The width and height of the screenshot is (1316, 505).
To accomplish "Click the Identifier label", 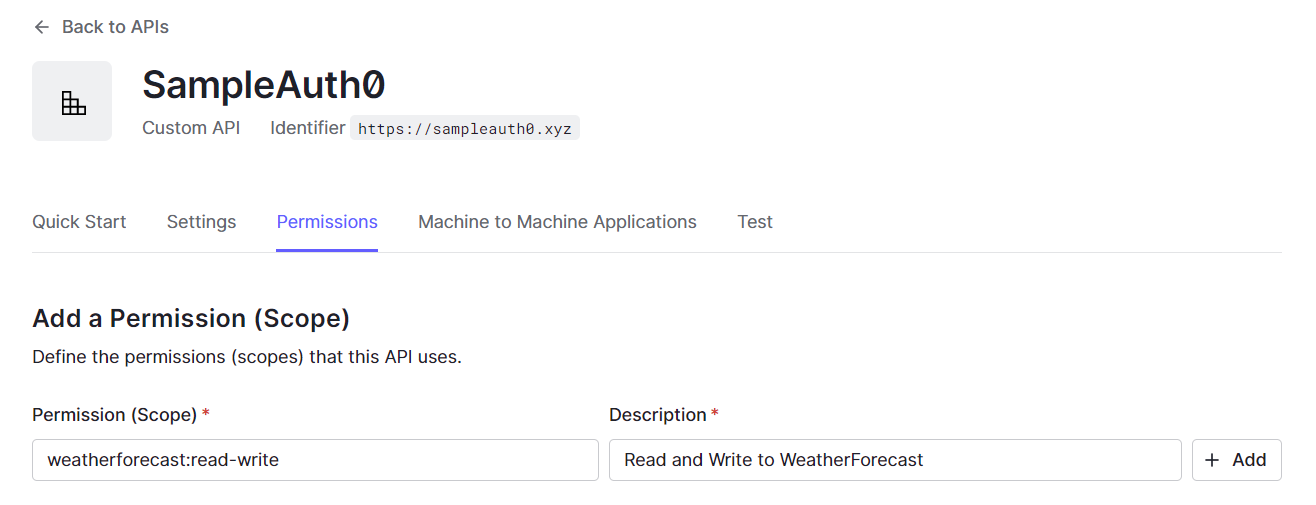I will pos(307,128).
